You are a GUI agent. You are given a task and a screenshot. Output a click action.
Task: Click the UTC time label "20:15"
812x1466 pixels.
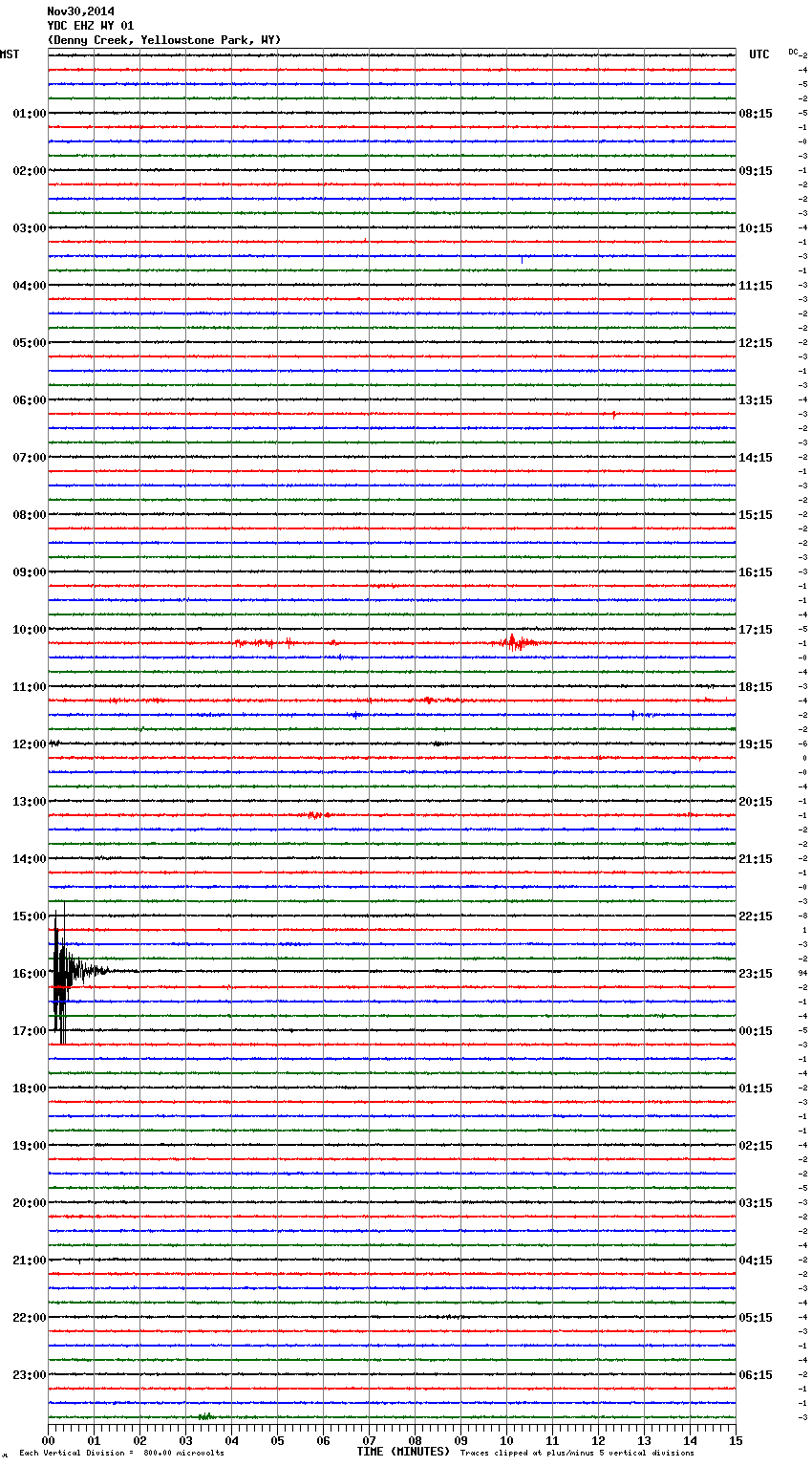pos(756,802)
